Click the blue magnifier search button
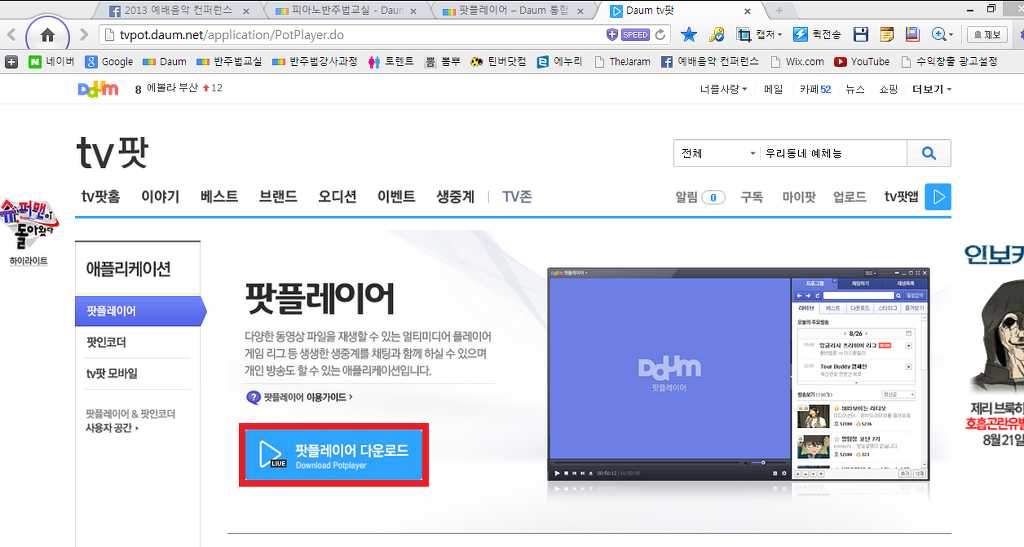Viewport: 1024px width, 547px height. 929,153
